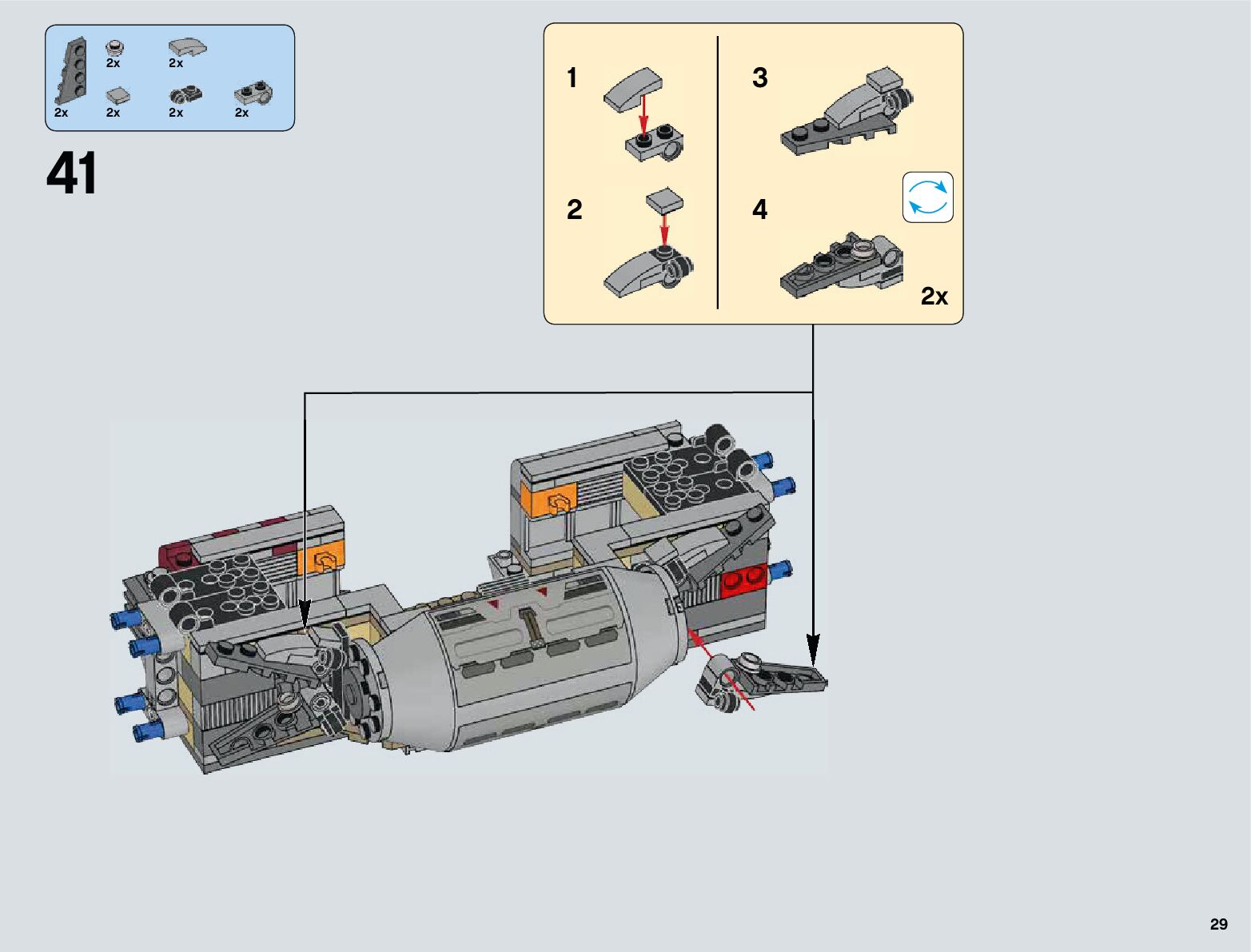Open the sub-step 3 wedge assembly illustration
Screen dimensions: 1251x952
847,112
